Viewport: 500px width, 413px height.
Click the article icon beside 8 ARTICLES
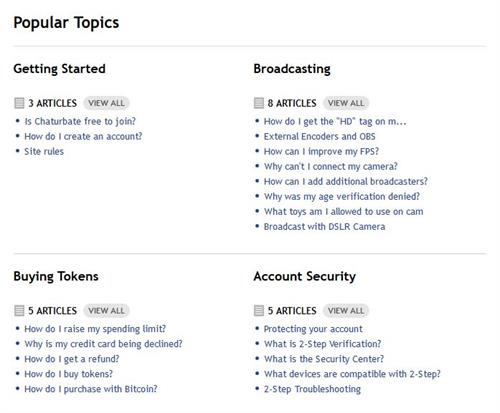pos(259,103)
